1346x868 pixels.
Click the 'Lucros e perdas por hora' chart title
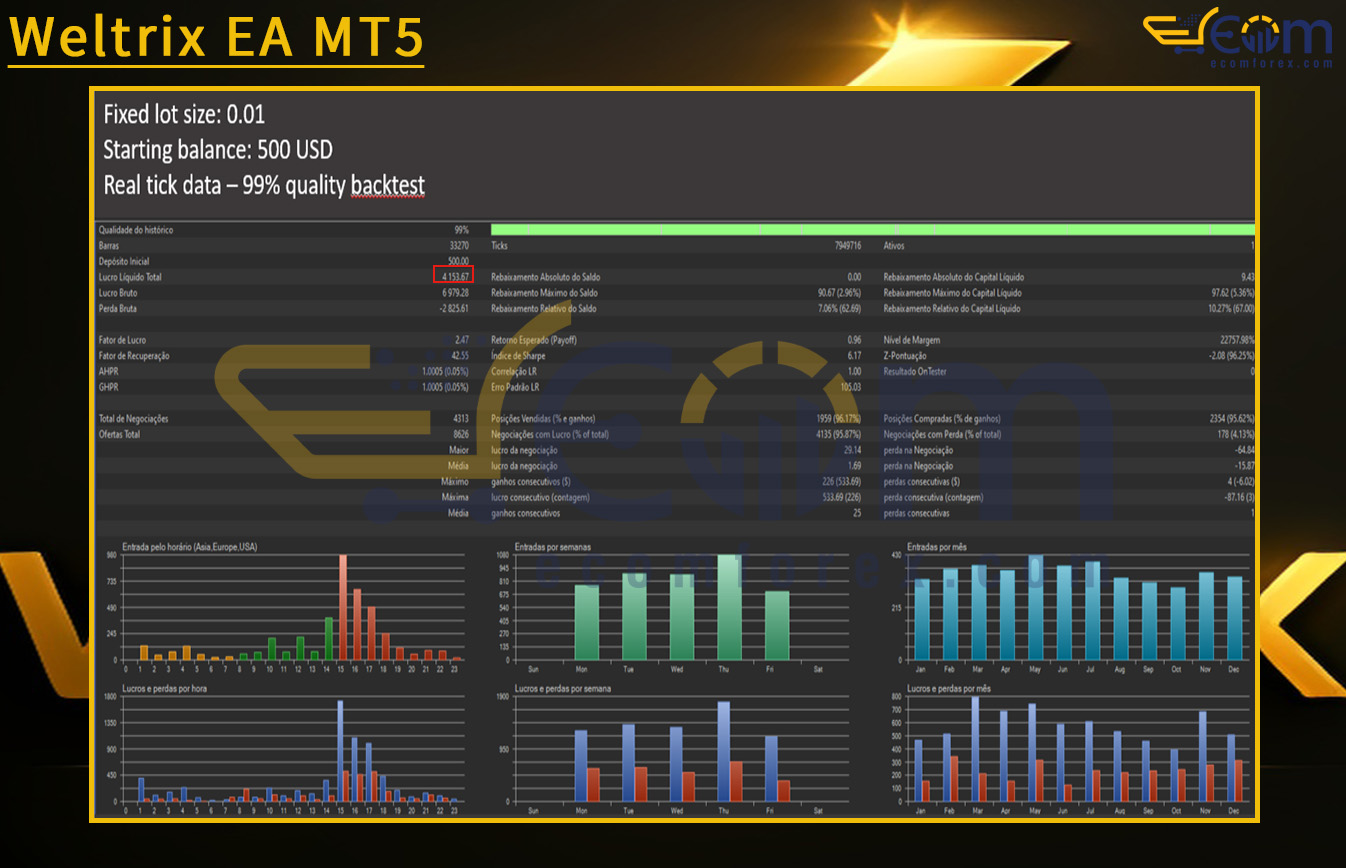(165, 689)
